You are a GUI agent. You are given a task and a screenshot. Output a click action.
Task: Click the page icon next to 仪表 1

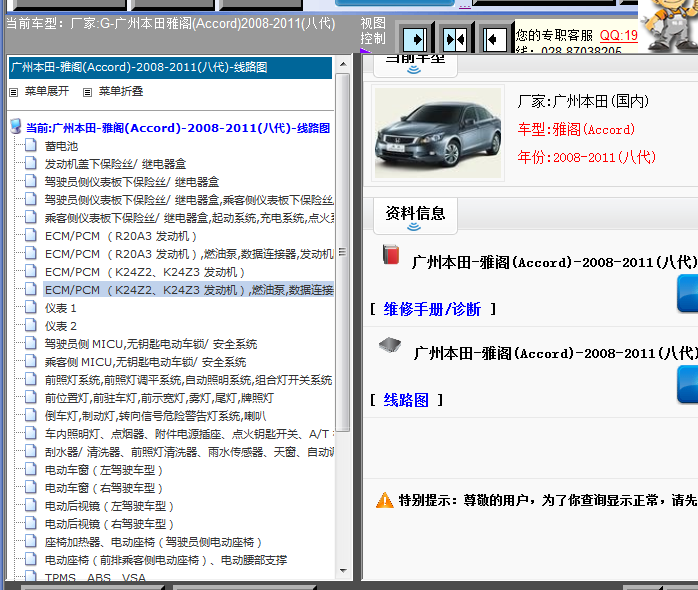(x=31, y=307)
